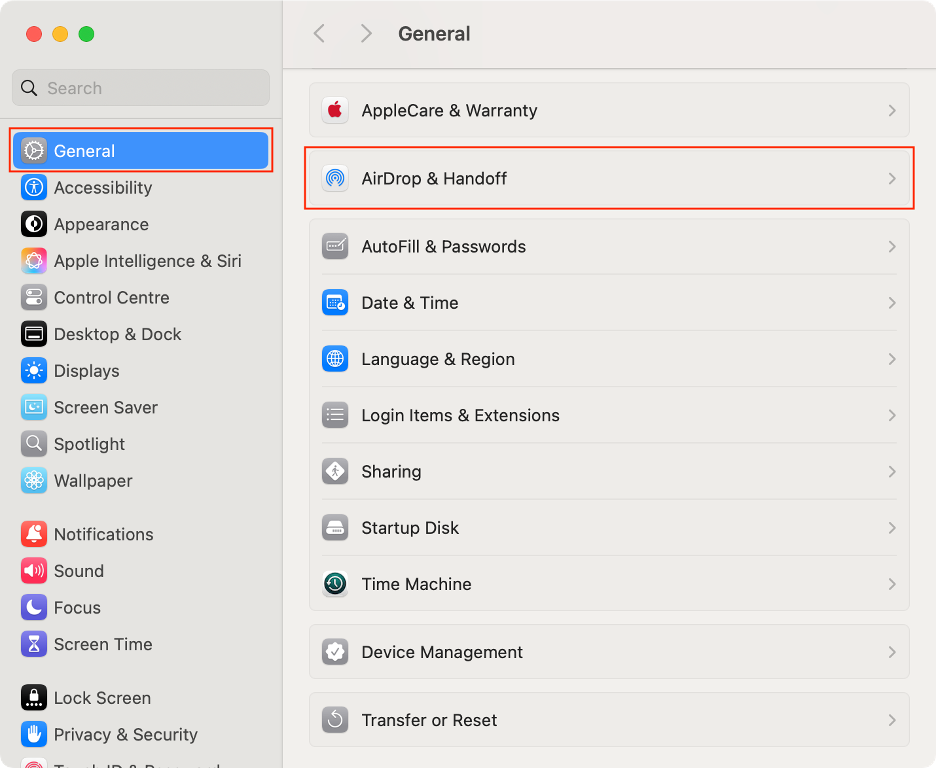This screenshot has width=936, height=768.
Task: Select Screen Time label in sidebar
Action: pyautogui.click(x=103, y=644)
